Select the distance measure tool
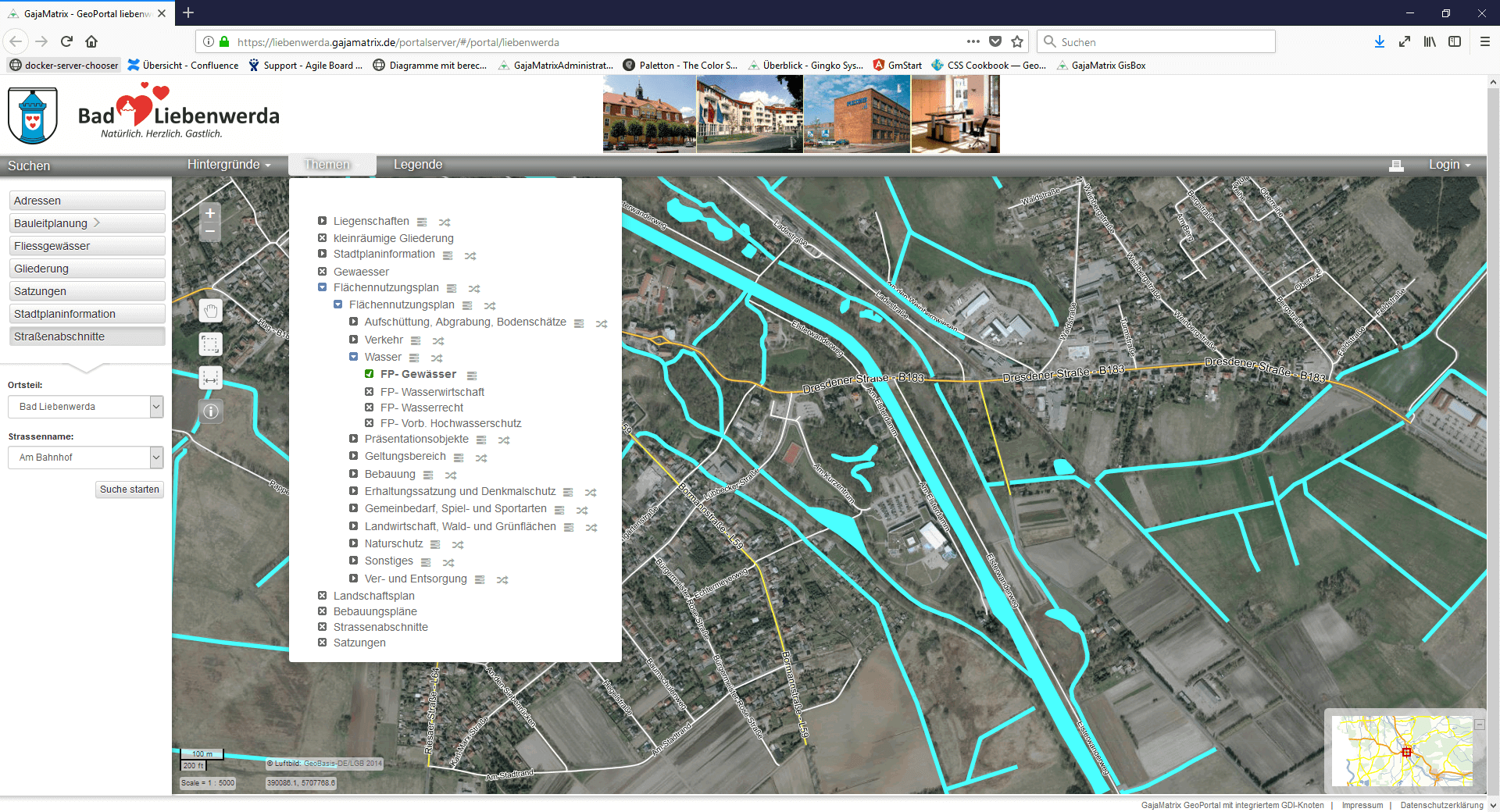 pyautogui.click(x=210, y=378)
